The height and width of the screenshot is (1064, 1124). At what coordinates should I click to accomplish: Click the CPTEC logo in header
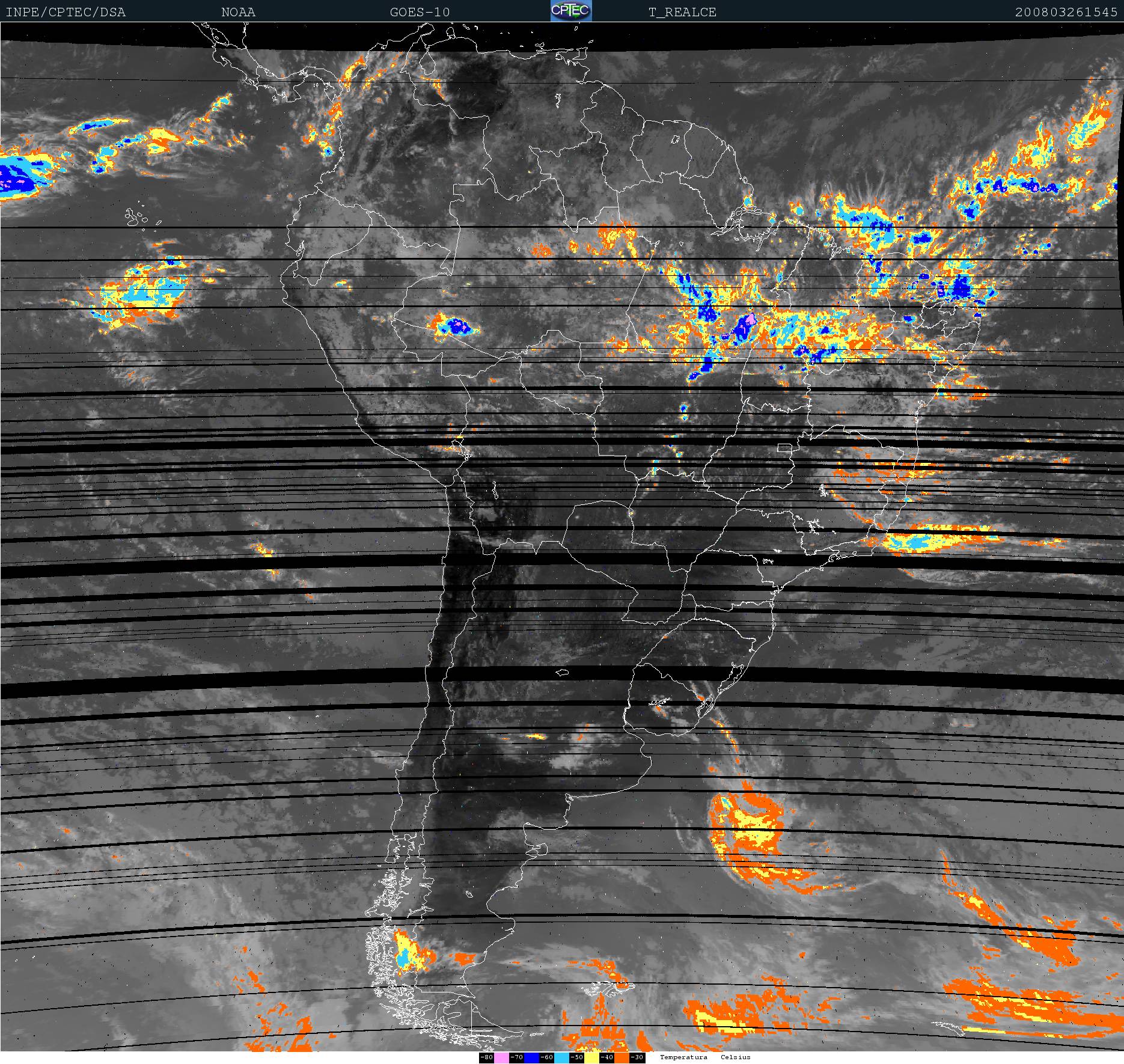(571, 11)
